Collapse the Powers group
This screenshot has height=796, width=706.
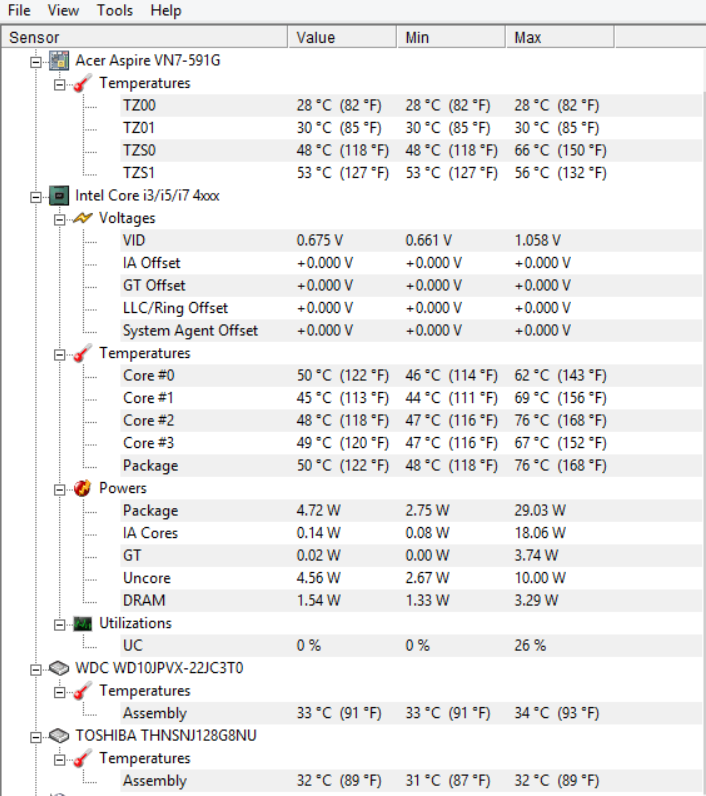pos(59,489)
